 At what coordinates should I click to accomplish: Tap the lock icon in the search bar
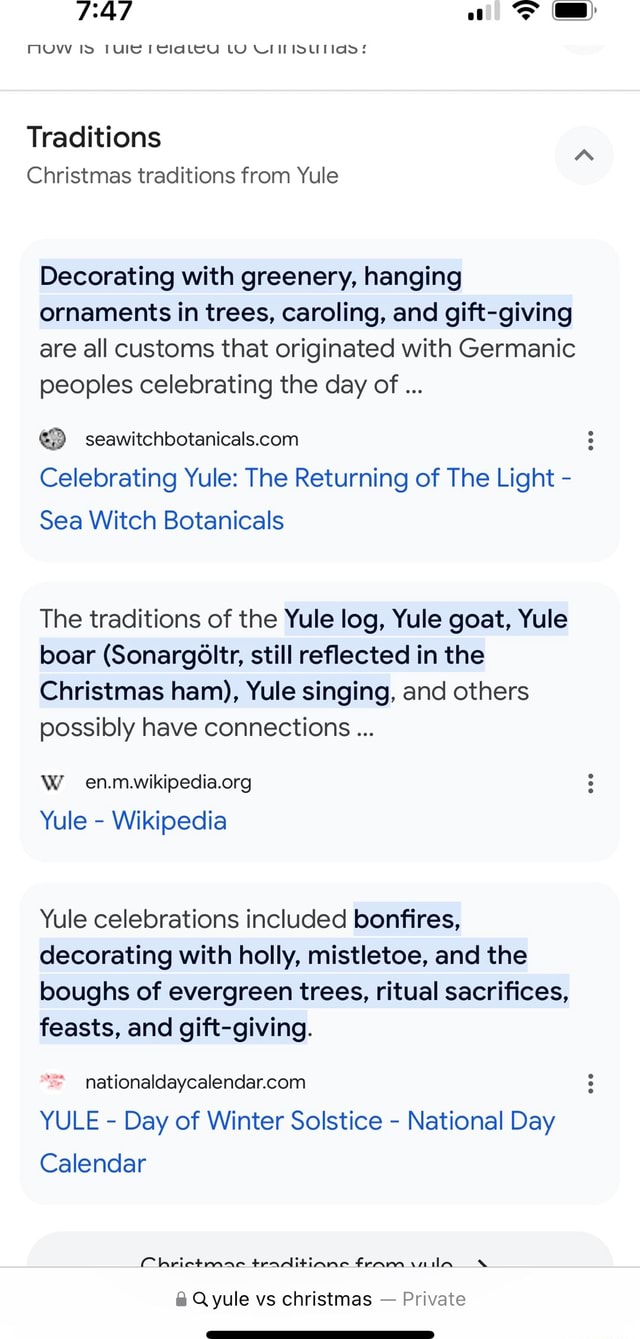click(x=180, y=1298)
